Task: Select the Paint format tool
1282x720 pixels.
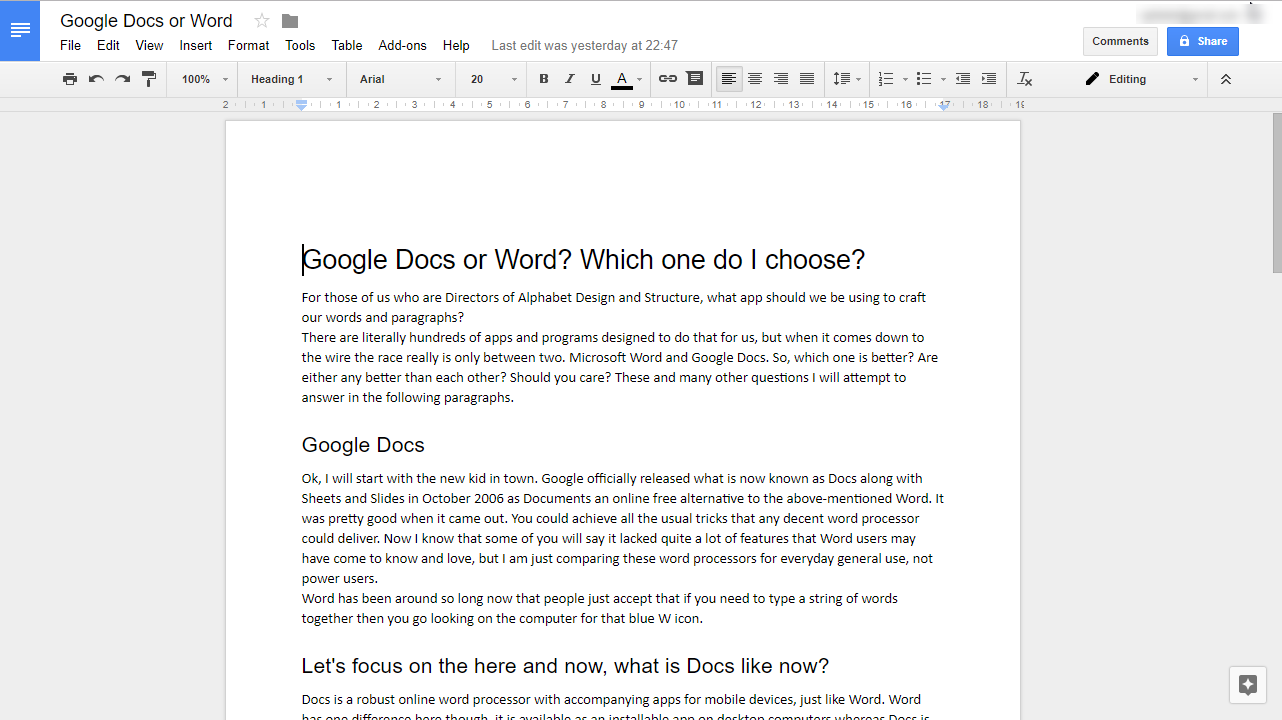Action: click(x=149, y=79)
